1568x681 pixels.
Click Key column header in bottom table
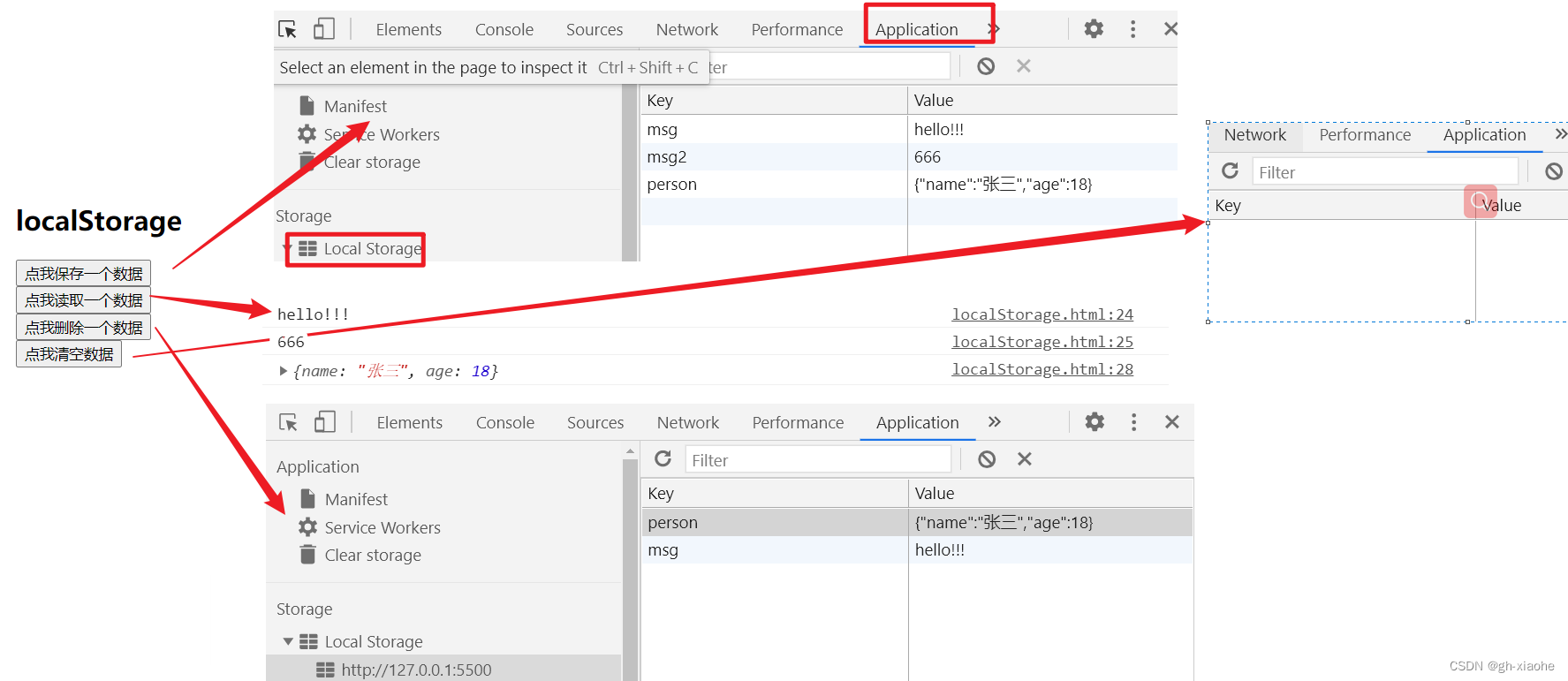pos(775,493)
